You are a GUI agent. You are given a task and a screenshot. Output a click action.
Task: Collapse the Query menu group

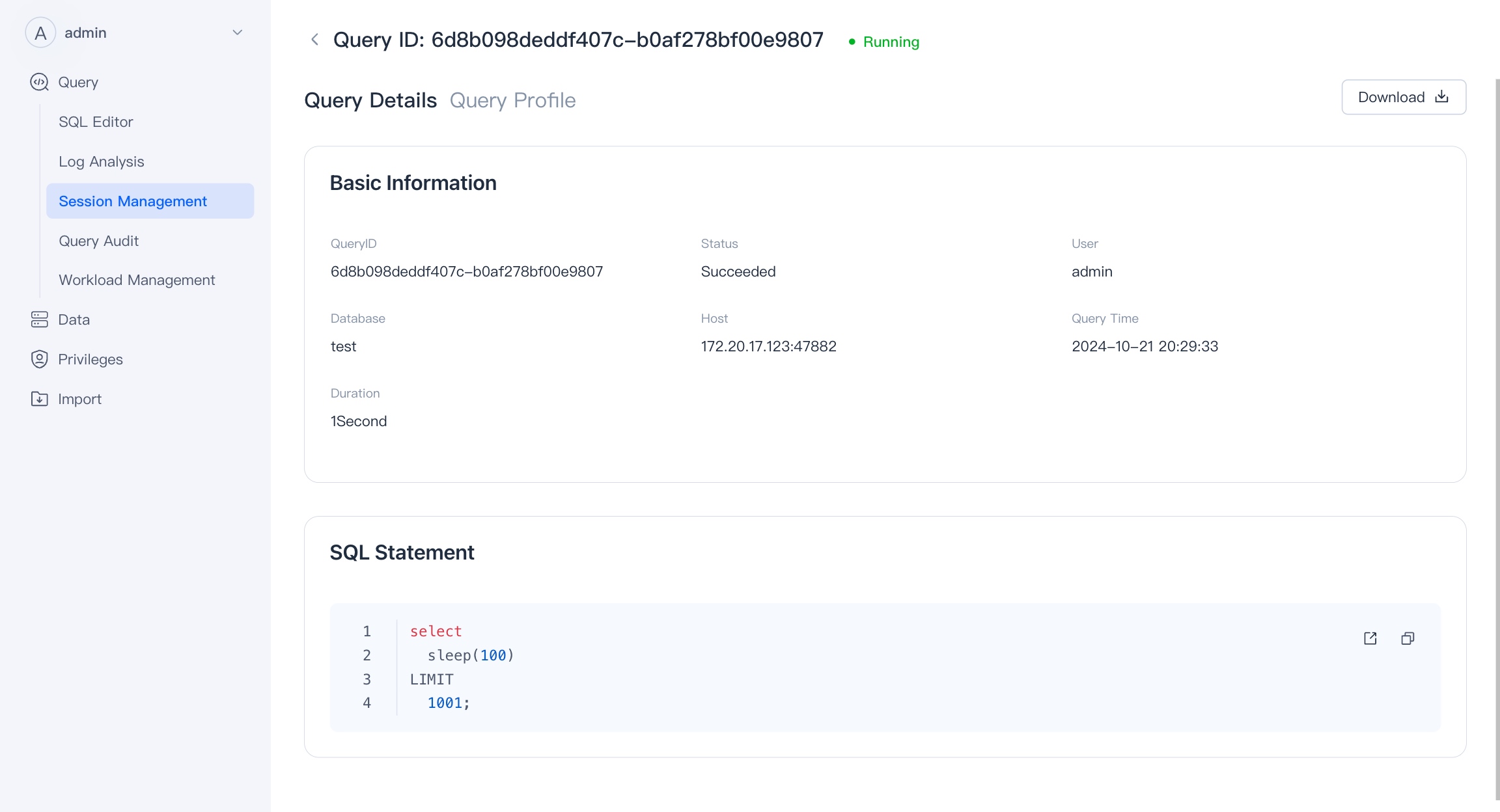click(x=78, y=82)
